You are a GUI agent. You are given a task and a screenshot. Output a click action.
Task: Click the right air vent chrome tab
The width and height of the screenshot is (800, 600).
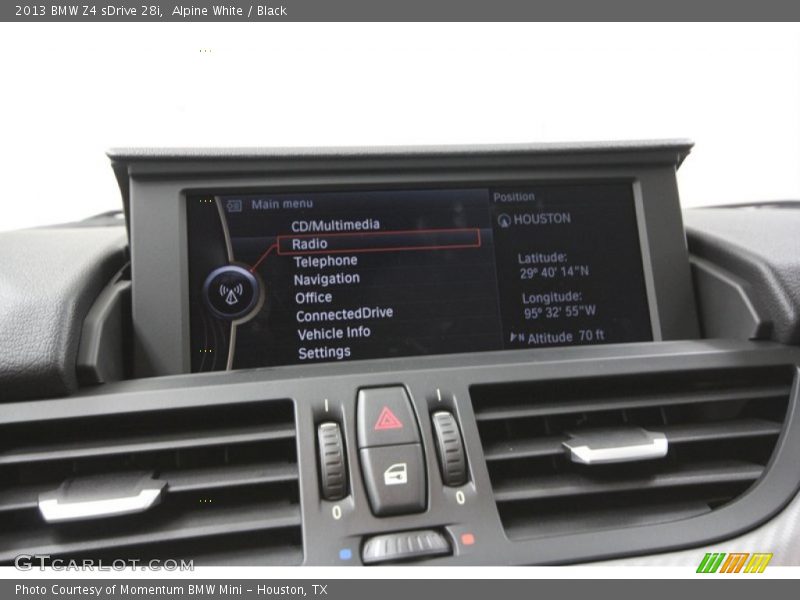pyautogui.click(x=615, y=445)
